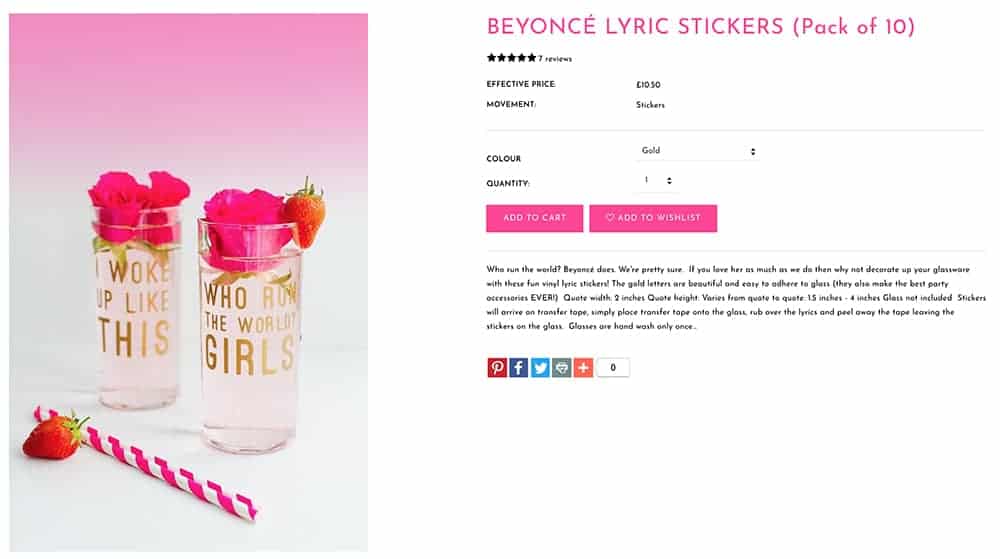This screenshot has width=1000, height=559.
Task: Click the heart icon on wishlist button
Action: (x=610, y=218)
